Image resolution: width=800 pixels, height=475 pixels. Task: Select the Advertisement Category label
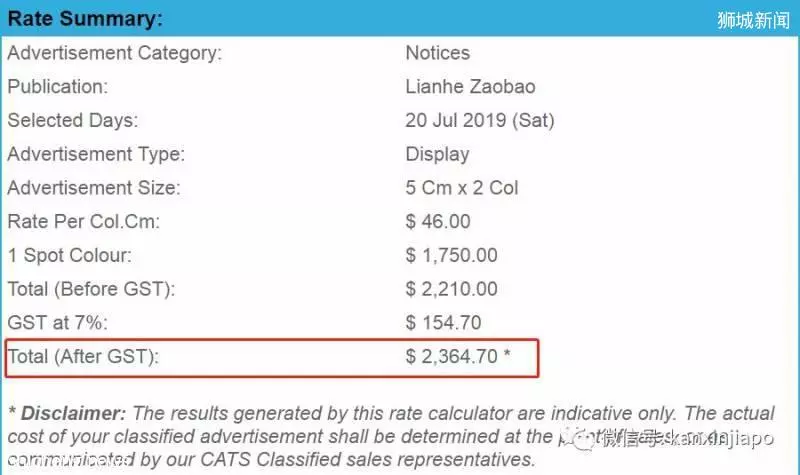[115, 53]
